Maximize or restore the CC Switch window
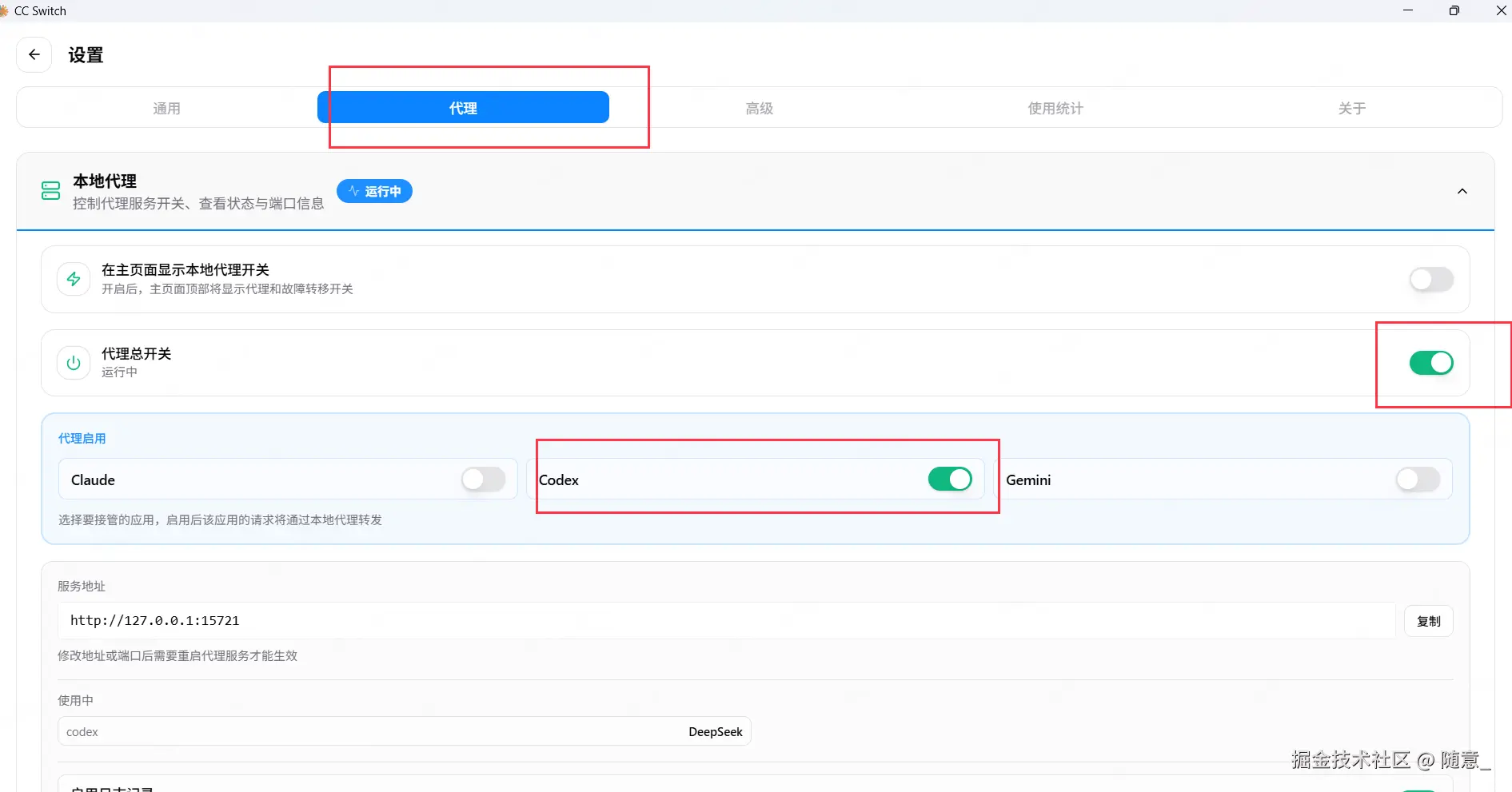Screen dimensions: 1512x792 pyautogui.click(x=1454, y=10)
